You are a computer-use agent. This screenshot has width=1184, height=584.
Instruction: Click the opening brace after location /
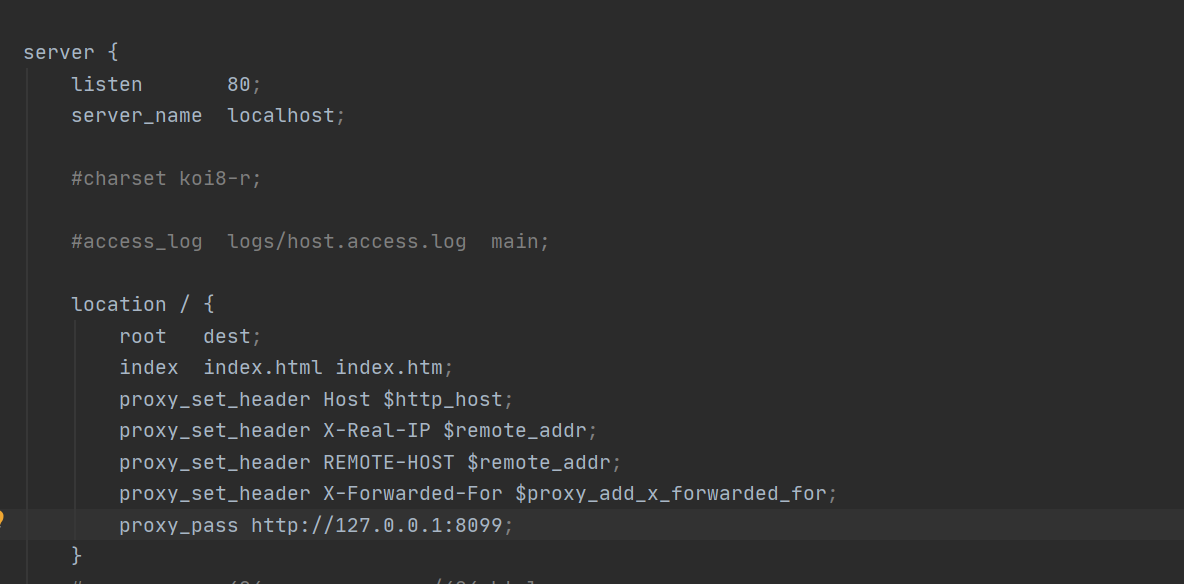(x=209, y=304)
